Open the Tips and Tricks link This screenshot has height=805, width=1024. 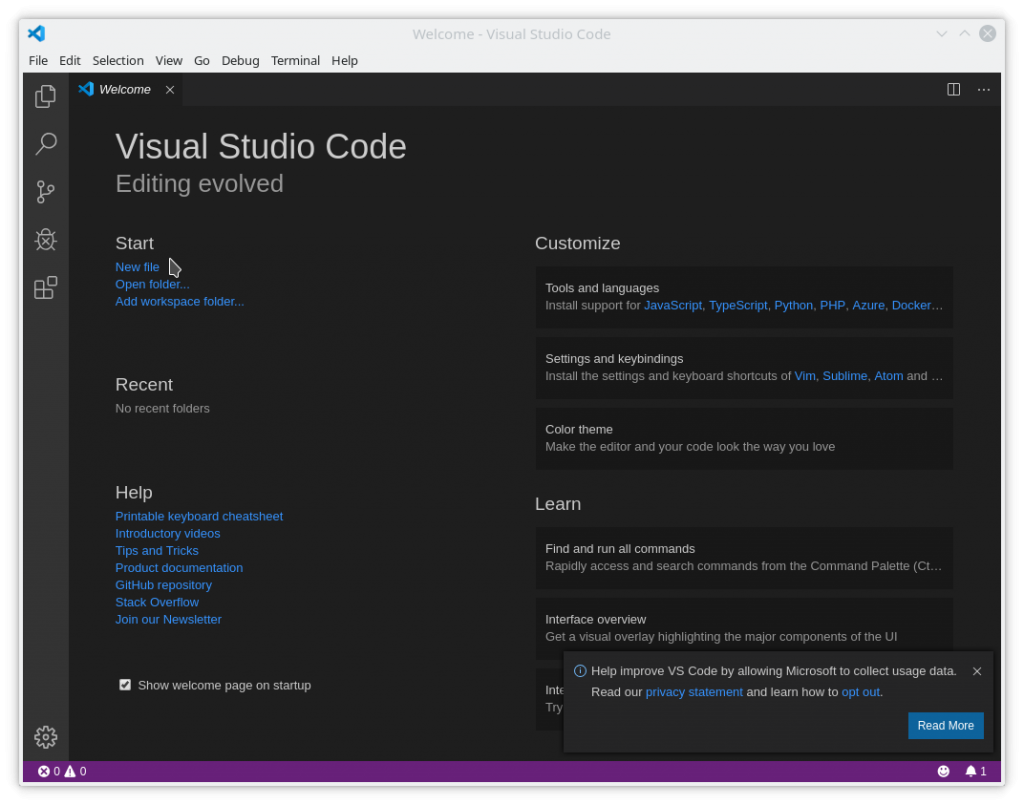tap(157, 550)
